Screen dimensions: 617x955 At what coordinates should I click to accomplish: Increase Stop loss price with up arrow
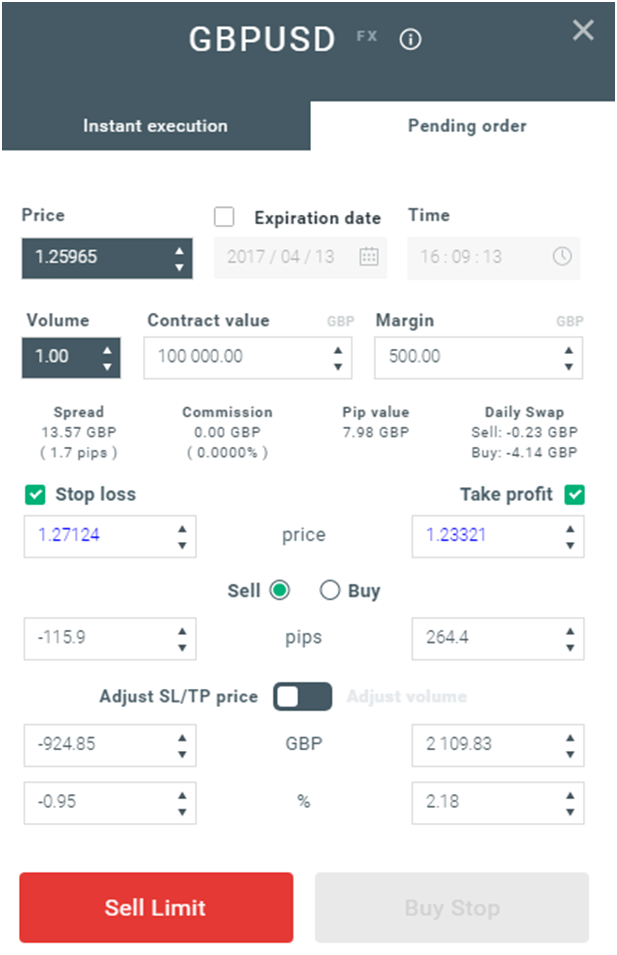tap(182, 528)
